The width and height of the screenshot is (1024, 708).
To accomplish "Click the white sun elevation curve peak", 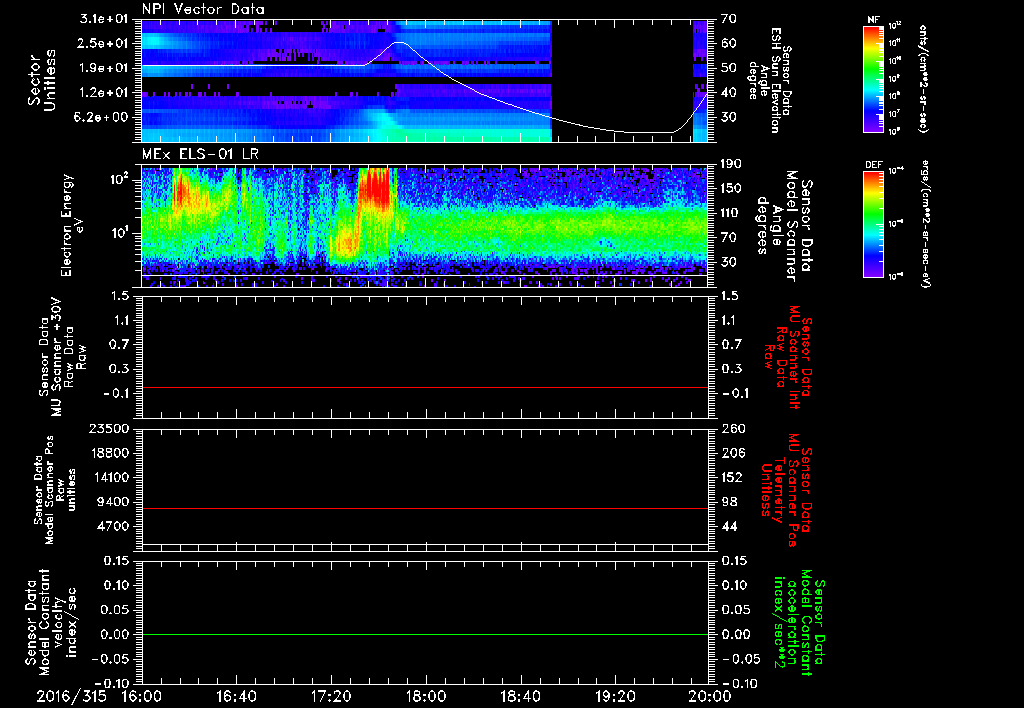I will tap(400, 42).
